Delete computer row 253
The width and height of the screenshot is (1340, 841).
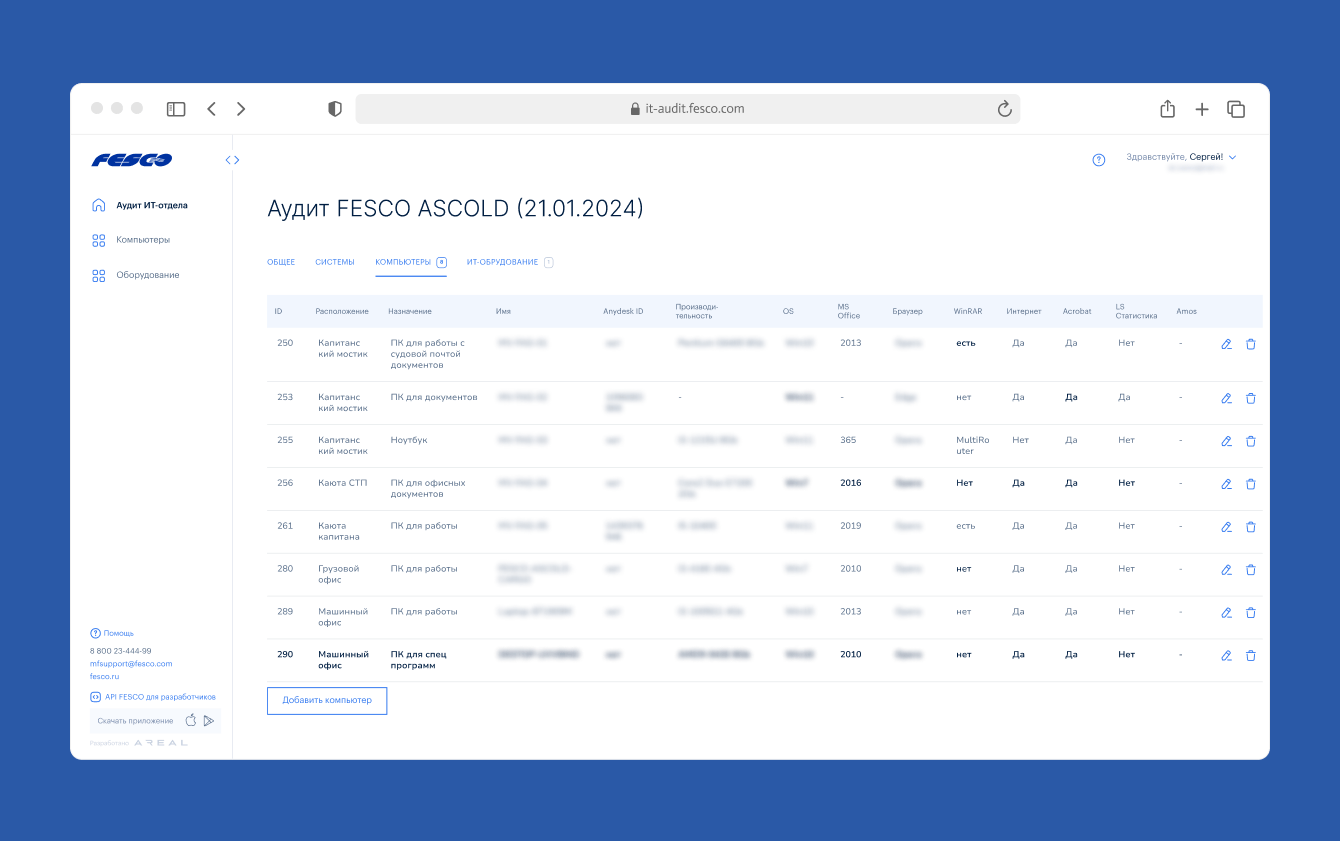[x=1250, y=398]
